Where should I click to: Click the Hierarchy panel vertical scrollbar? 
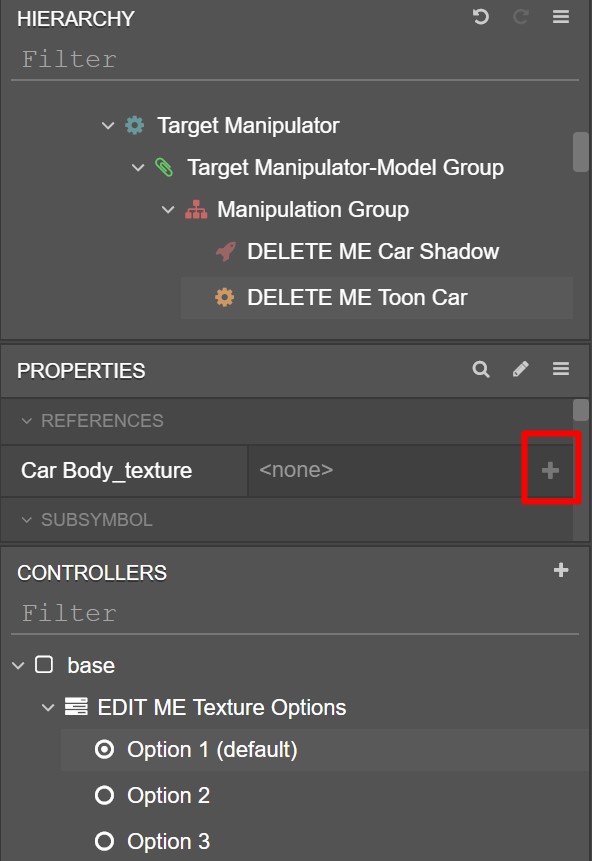pos(580,152)
